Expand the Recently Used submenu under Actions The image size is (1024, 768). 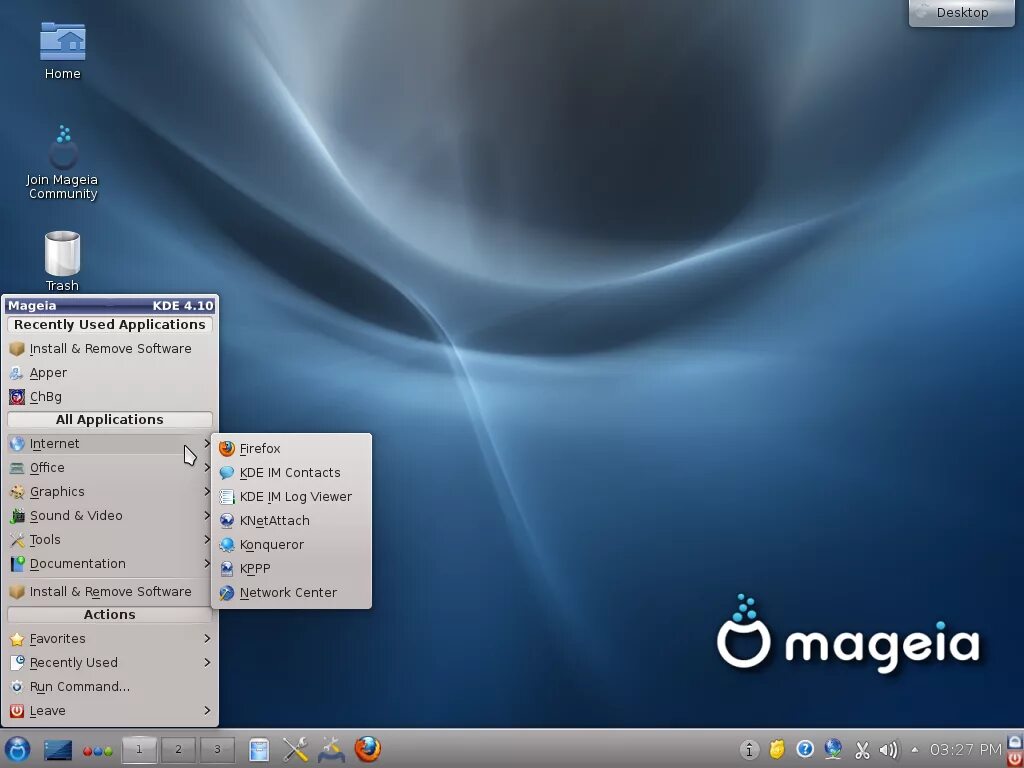coord(109,663)
